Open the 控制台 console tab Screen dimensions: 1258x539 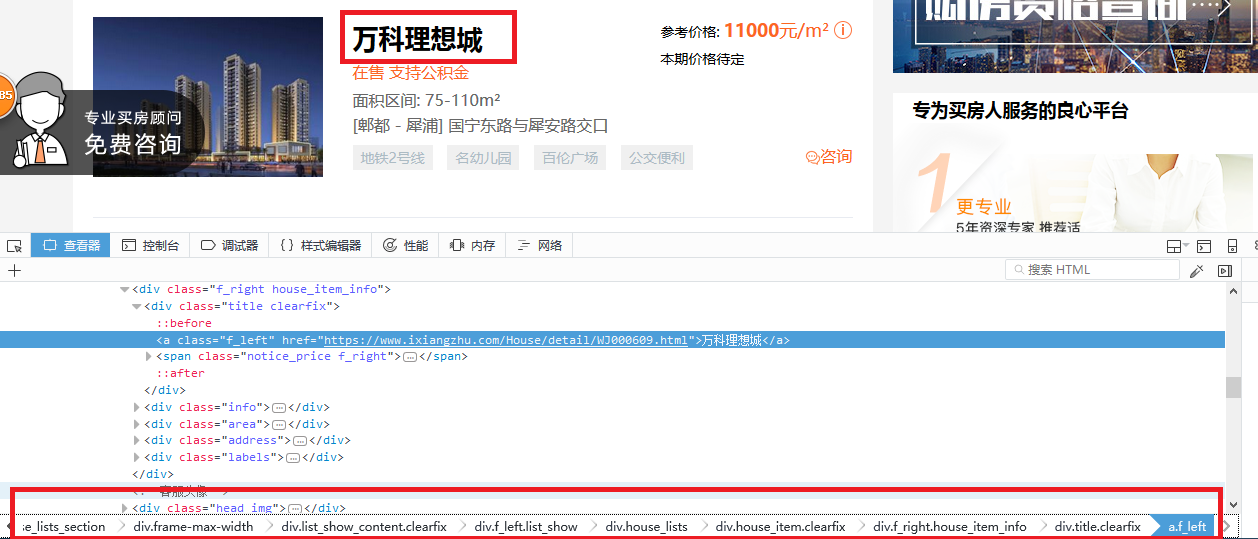click(151, 245)
